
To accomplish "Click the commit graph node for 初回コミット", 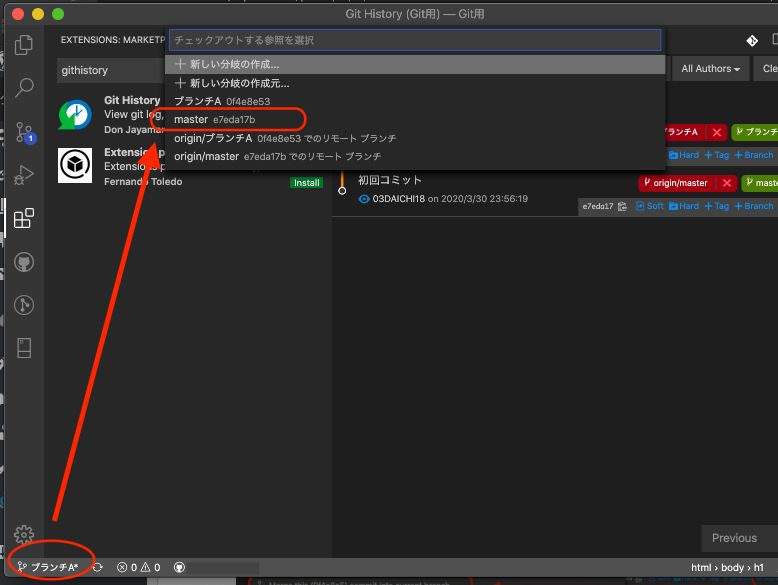I will pos(342,191).
